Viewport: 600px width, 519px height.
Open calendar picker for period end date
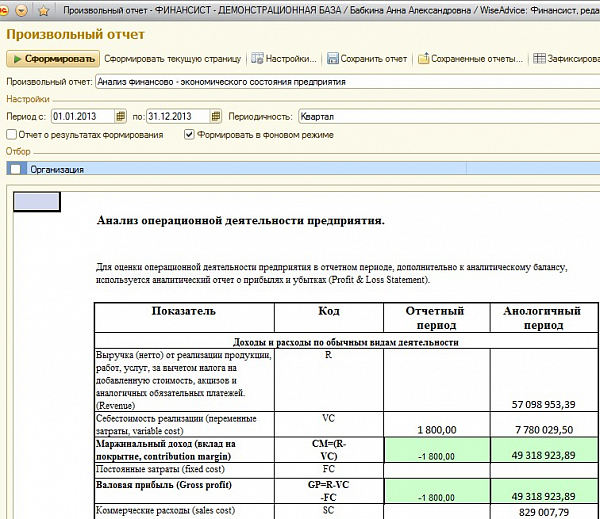pyautogui.click(x=216, y=117)
